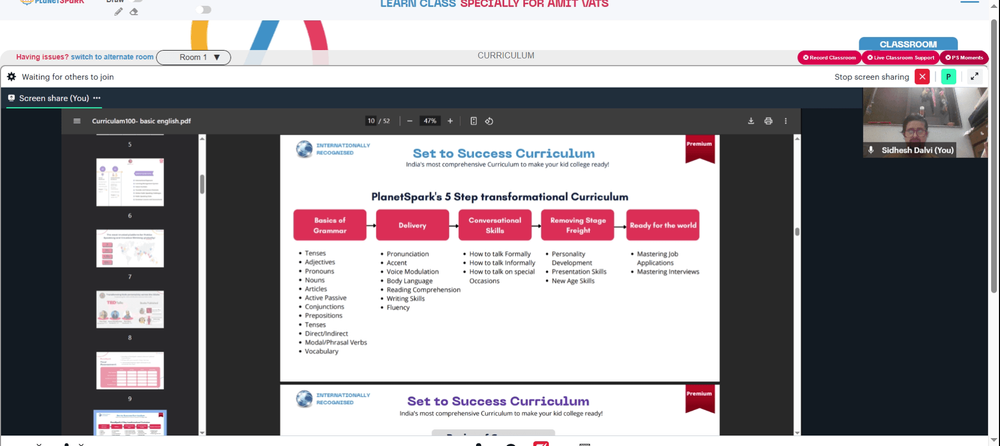1000x446 pixels.
Task: Click the PlanetSpark logo
Action: (x=52, y=2)
